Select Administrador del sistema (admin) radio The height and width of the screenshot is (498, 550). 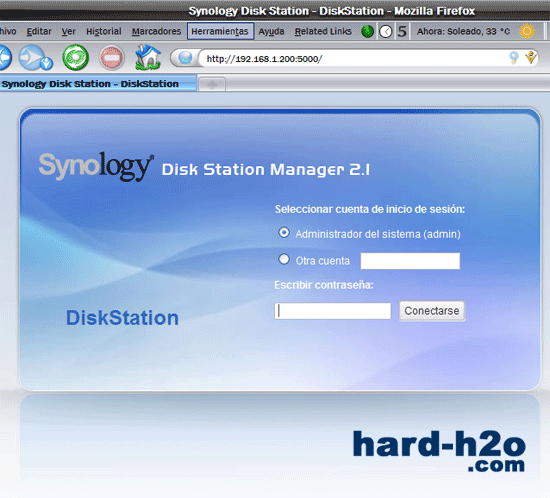tap(284, 233)
